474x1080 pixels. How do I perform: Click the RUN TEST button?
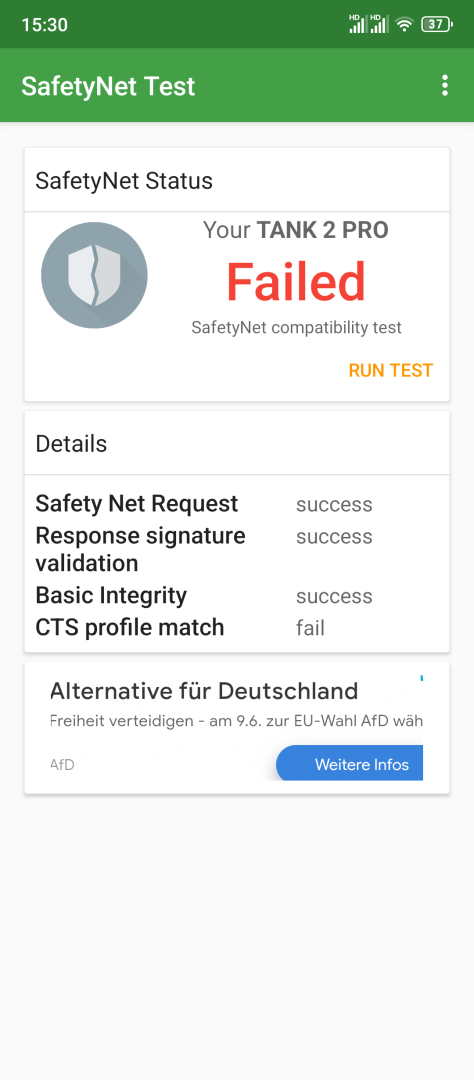click(391, 371)
